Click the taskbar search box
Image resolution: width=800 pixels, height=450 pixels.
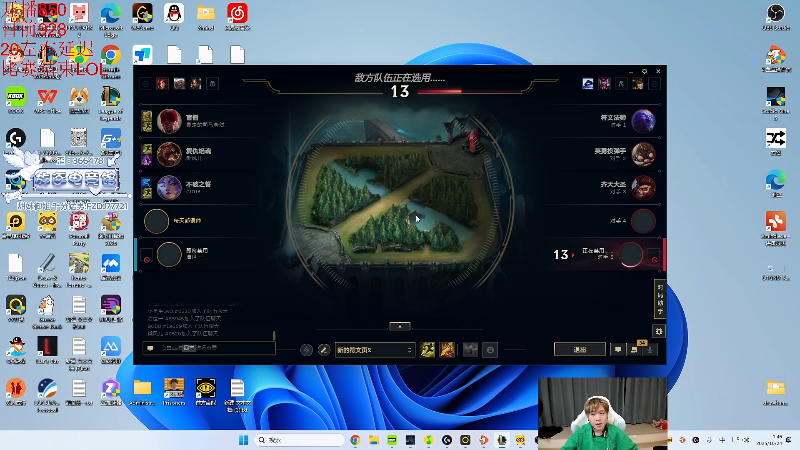(299, 440)
